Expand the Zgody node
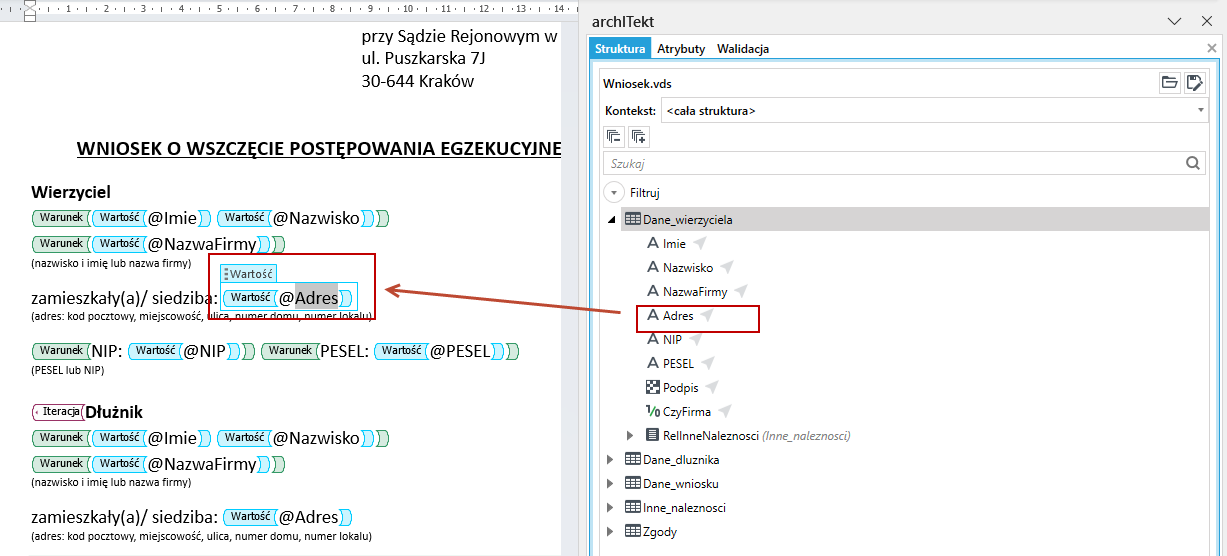Image resolution: width=1227 pixels, height=556 pixels. click(612, 531)
